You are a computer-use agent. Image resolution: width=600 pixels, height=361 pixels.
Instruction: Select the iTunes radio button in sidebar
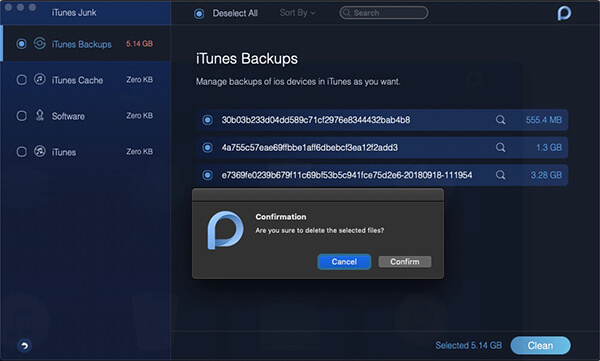[x=21, y=152]
